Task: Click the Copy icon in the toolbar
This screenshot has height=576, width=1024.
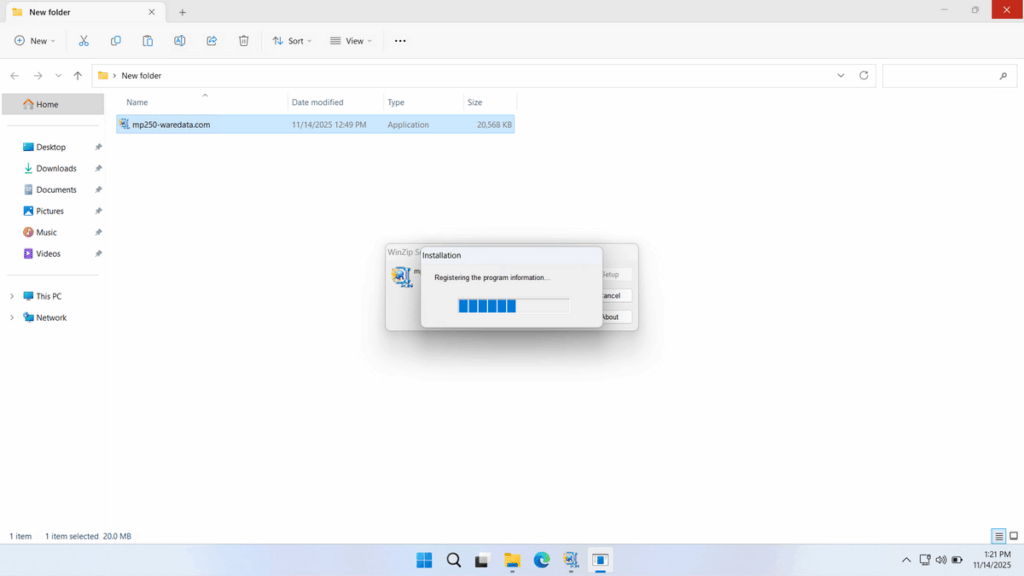Action: click(x=115, y=40)
